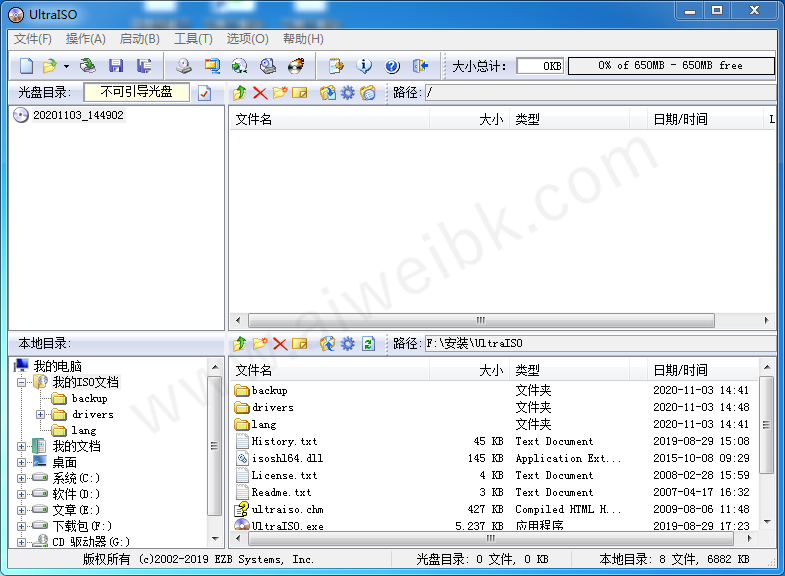The height and width of the screenshot is (576, 785).
Task: Click the disc pane 路径 input field
Action: 600,93
